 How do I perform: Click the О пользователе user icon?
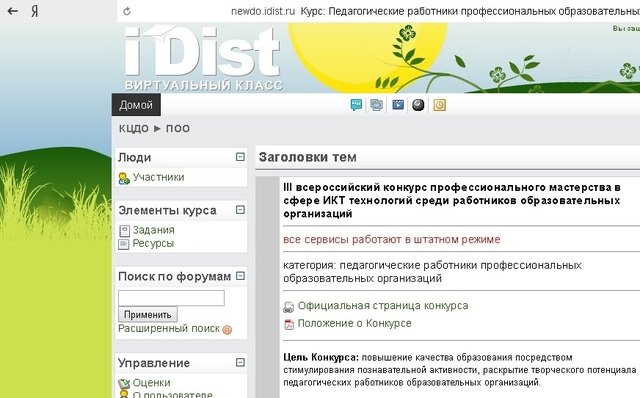click(x=124, y=394)
